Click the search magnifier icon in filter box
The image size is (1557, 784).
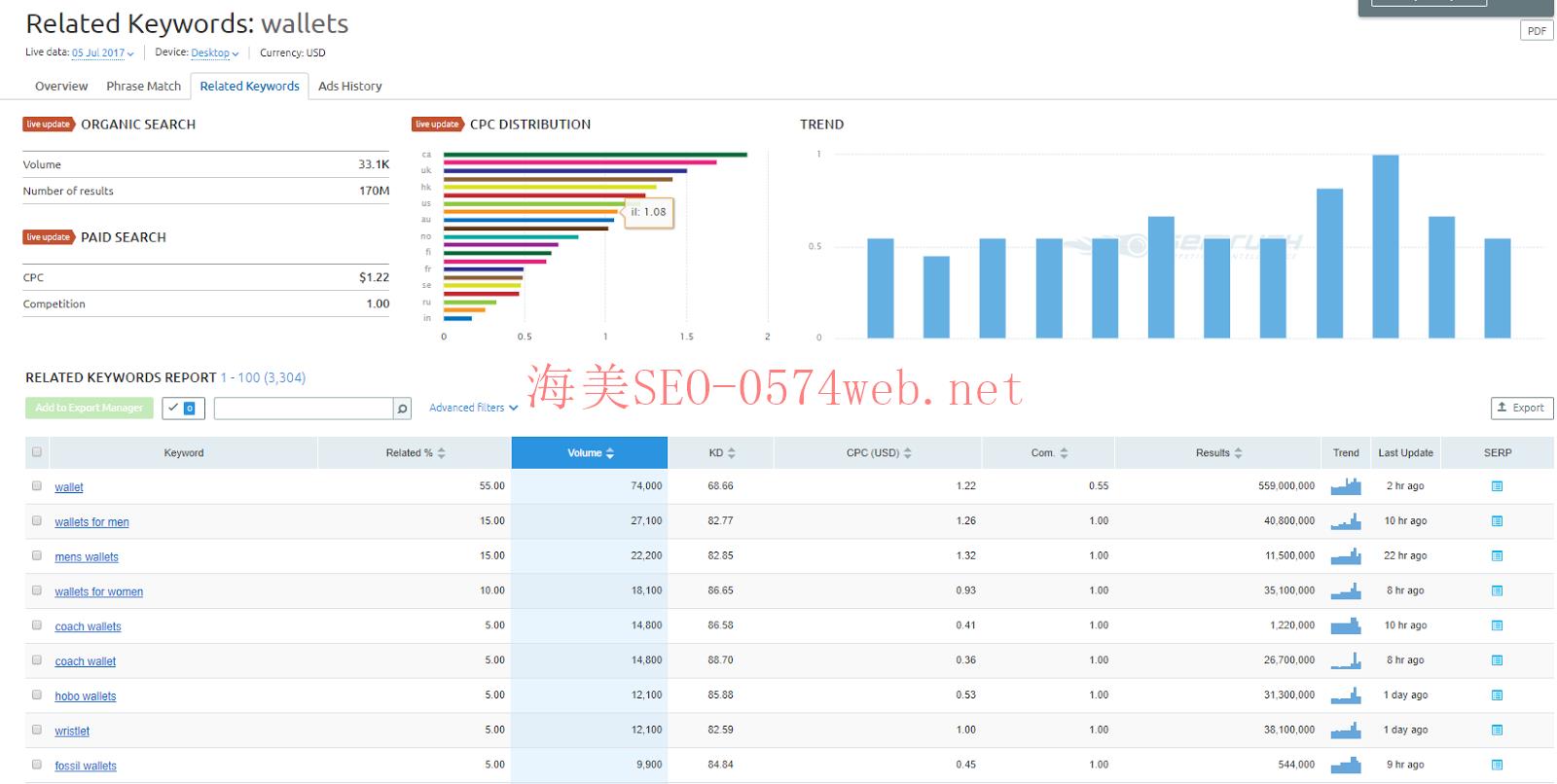coord(402,409)
